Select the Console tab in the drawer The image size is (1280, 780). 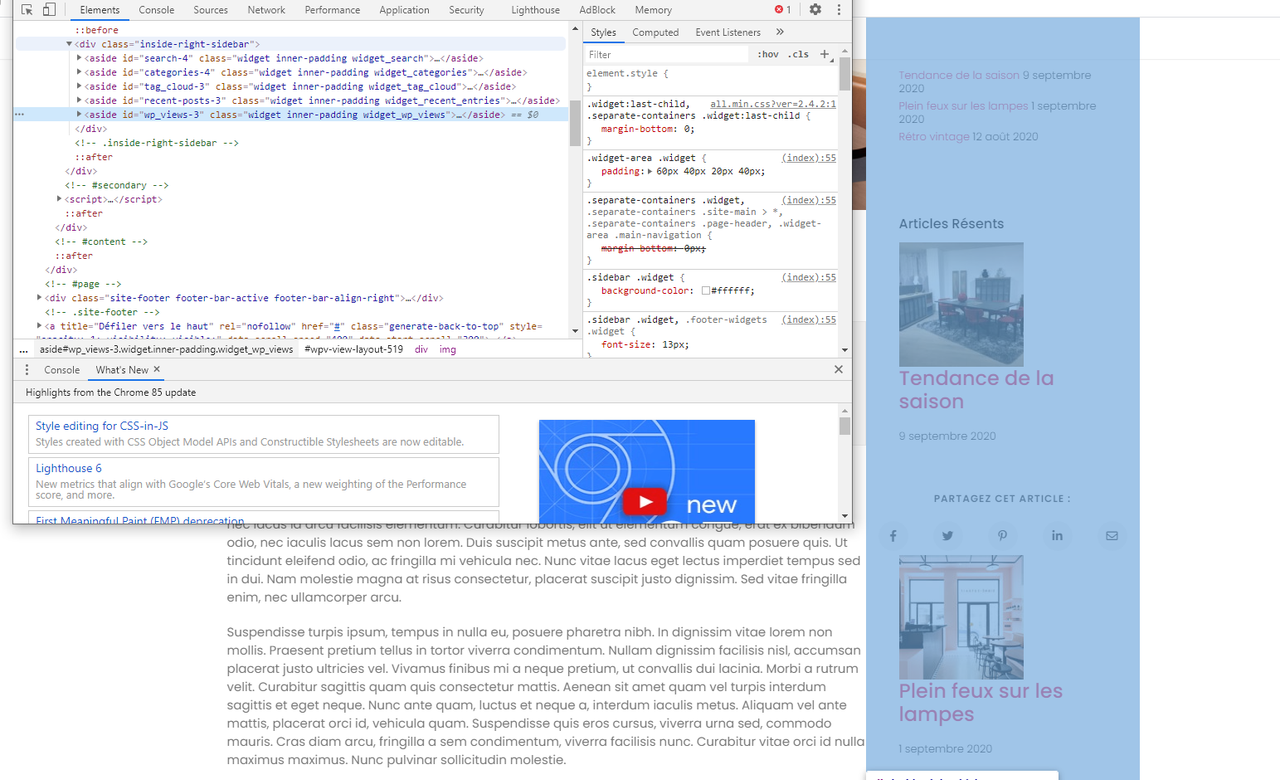[x=62, y=370]
